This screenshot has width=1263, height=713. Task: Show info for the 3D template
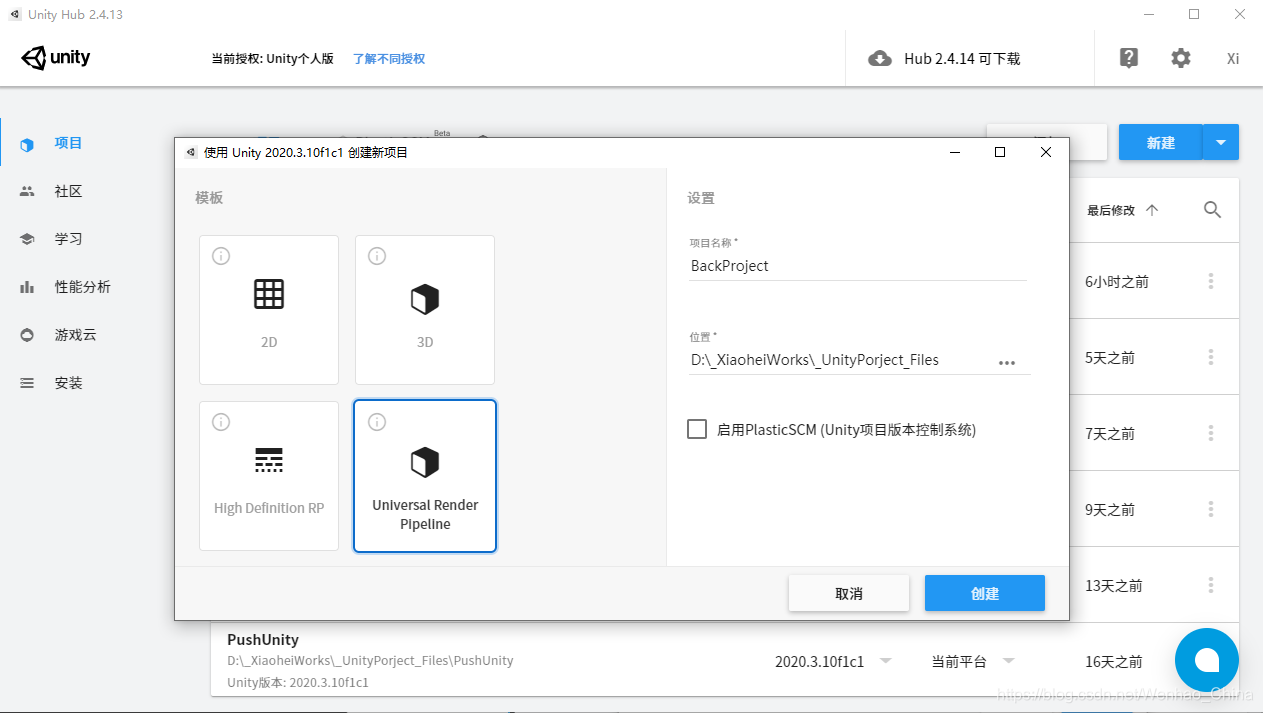pyautogui.click(x=377, y=257)
